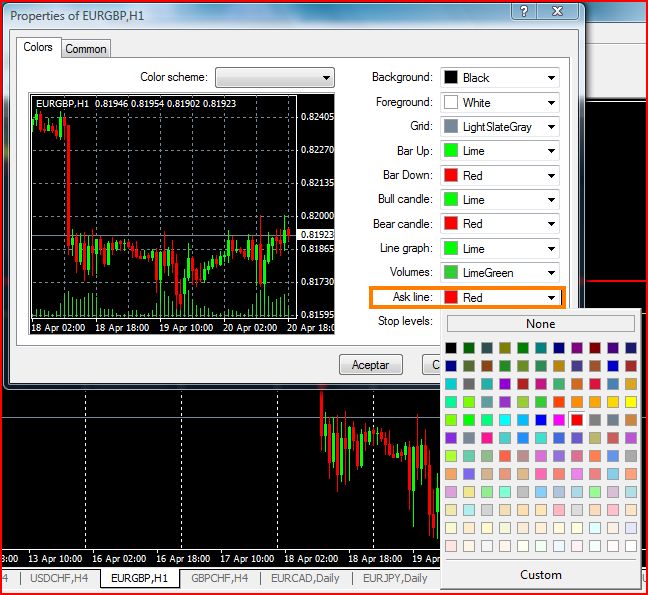Select the magenta swatch next to red
This screenshot has height=595, width=648.
(x=559, y=420)
